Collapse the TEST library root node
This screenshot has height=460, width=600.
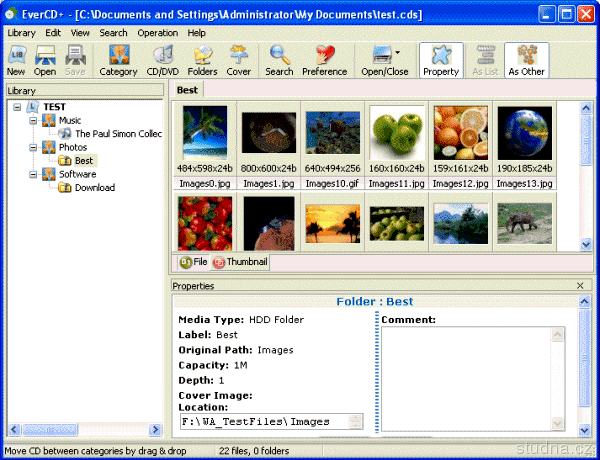pyautogui.click(x=17, y=107)
